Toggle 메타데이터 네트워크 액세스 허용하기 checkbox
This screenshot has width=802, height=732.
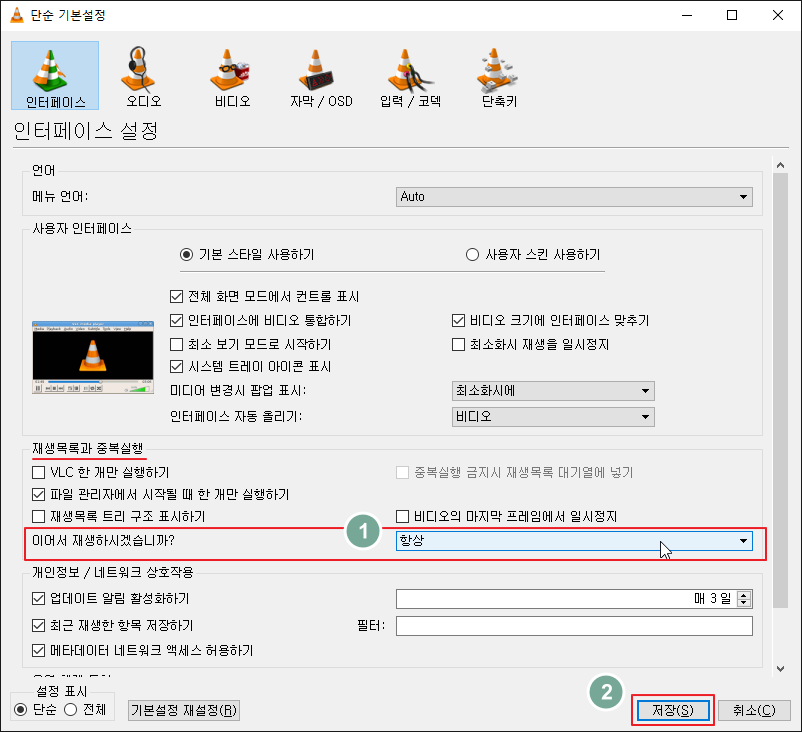(38, 650)
